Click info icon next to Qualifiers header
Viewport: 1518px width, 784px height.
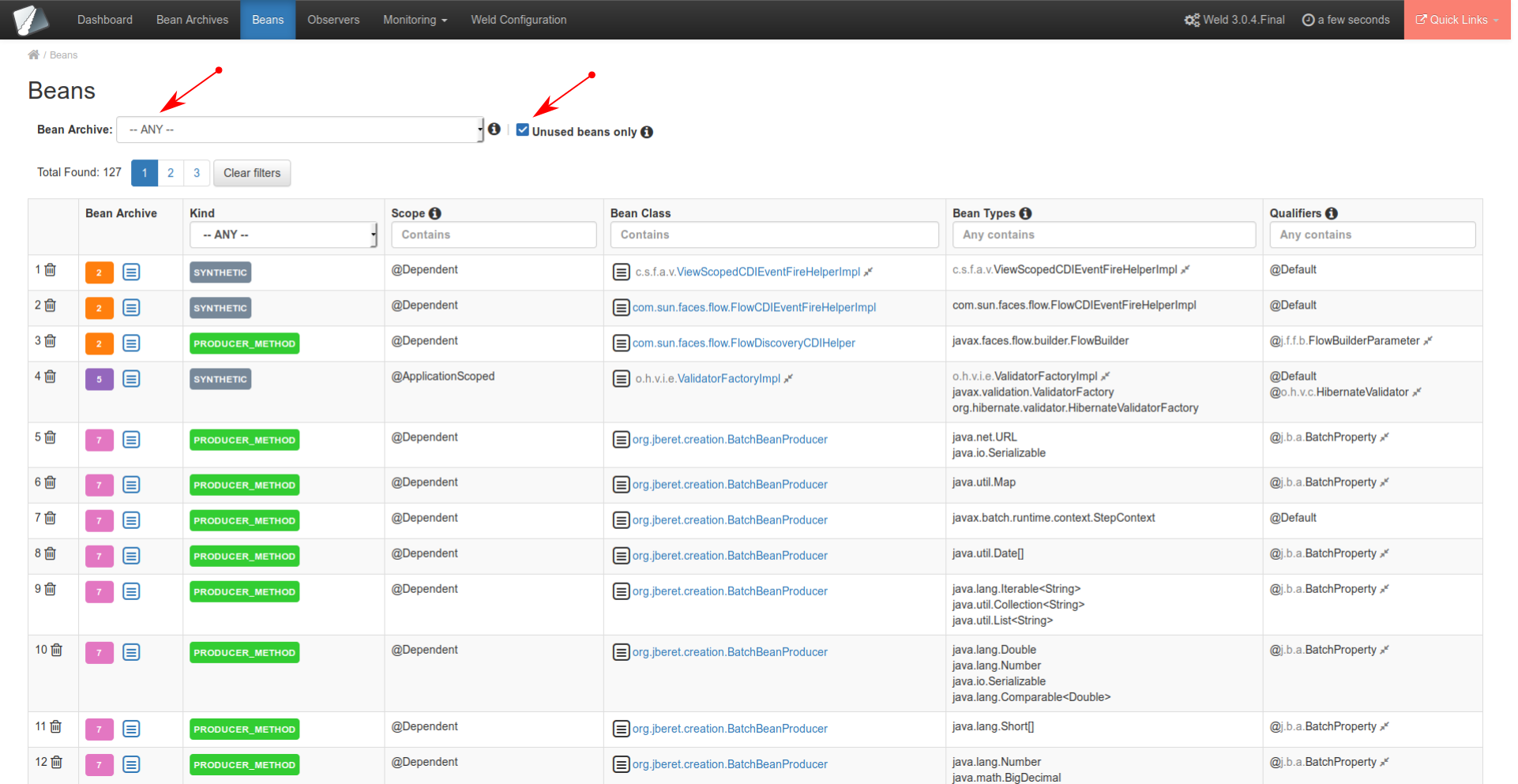1332,213
